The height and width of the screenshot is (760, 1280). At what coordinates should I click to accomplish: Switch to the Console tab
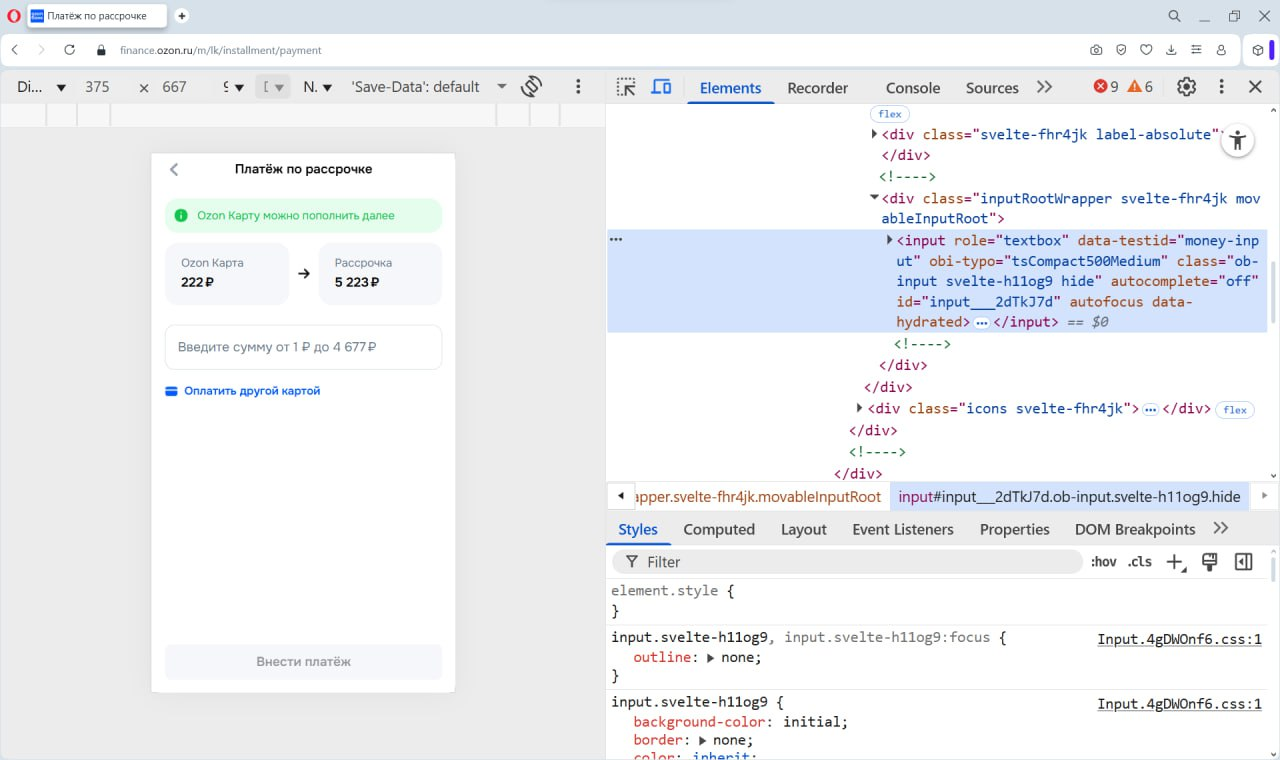912,88
